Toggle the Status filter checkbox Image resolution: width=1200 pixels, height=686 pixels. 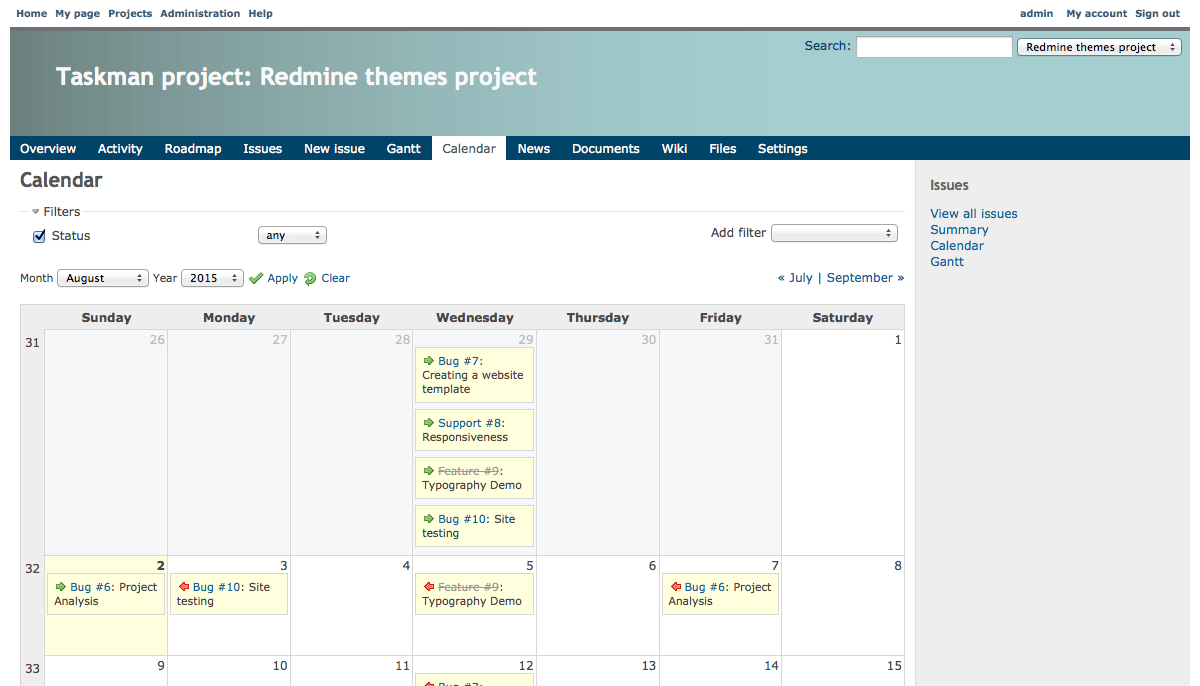(x=40, y=236)
